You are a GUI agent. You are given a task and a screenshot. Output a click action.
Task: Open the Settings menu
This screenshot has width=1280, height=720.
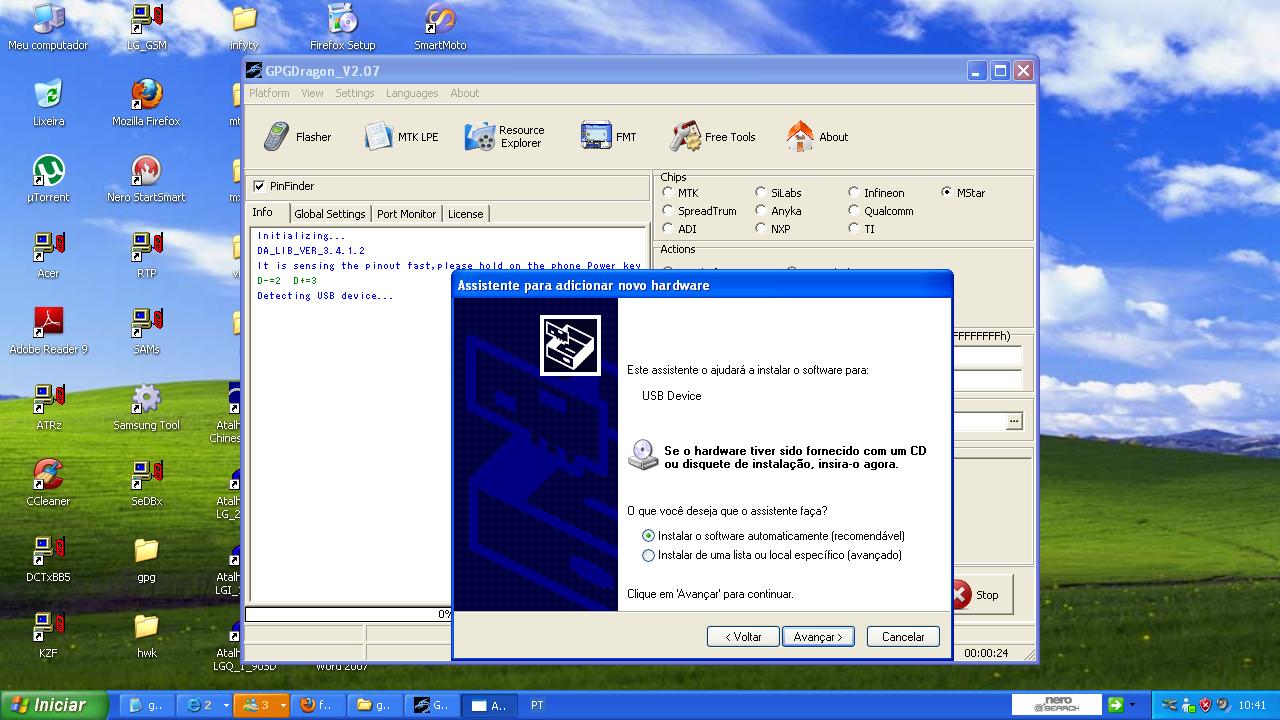point(354,93)
